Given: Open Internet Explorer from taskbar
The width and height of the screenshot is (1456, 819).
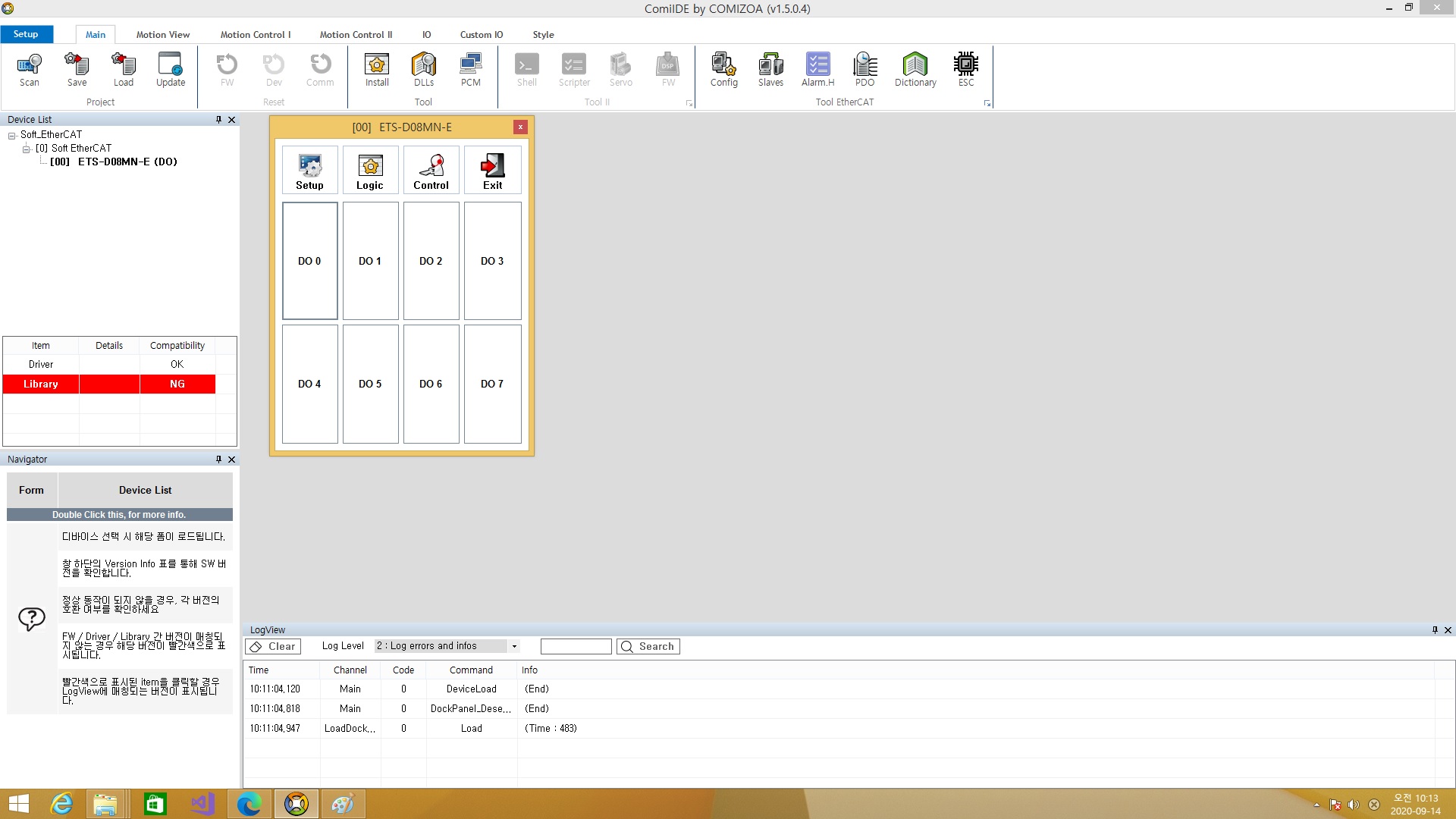Looking at the screenshot, I should (x=61, y=804).
